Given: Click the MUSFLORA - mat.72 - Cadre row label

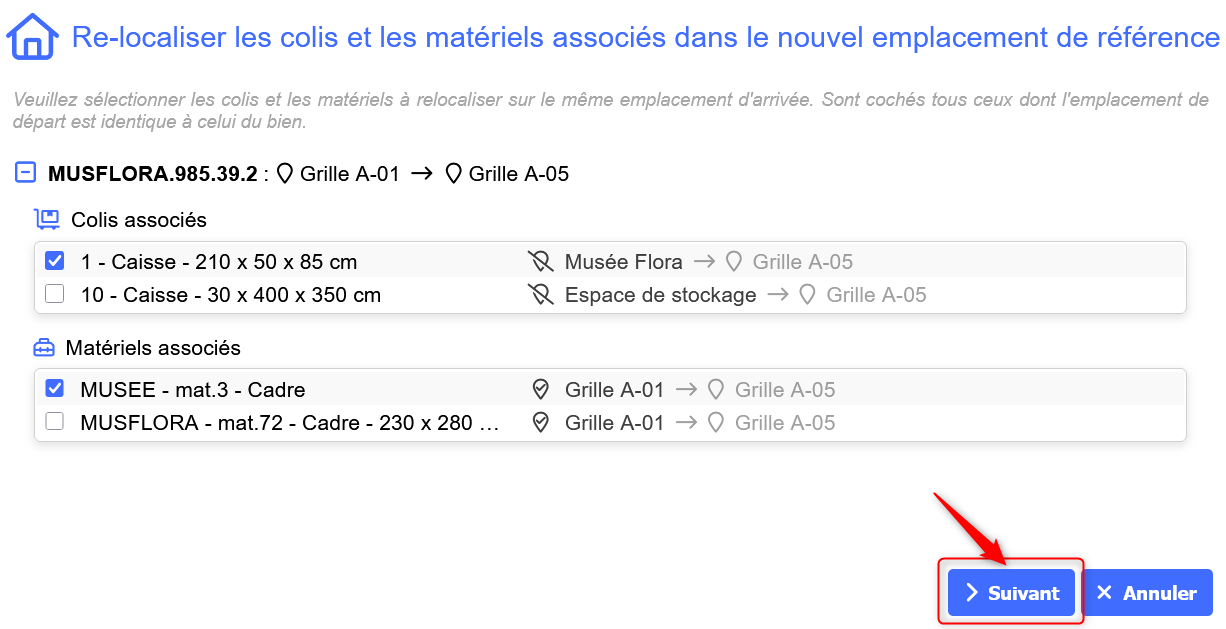Looking at the screenshot, I should tap(290, 423).
